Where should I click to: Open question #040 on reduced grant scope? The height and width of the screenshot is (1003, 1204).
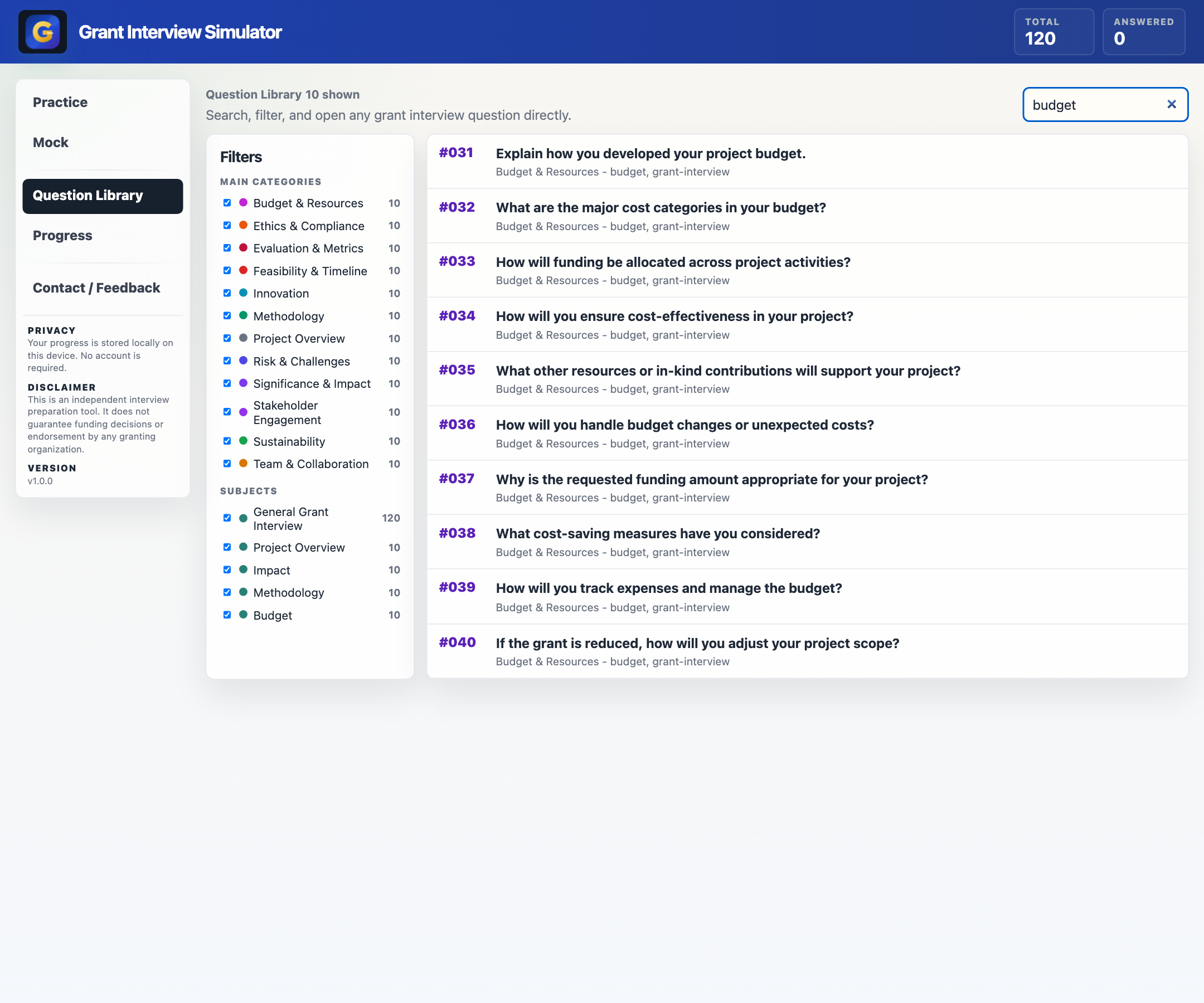807,651
